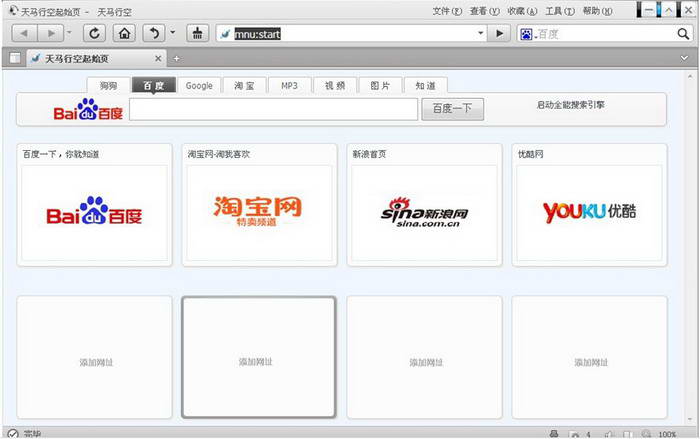This screenshot has height=439, width=700.
Task: Switch to the 知道 search tab
Action: 425,85
